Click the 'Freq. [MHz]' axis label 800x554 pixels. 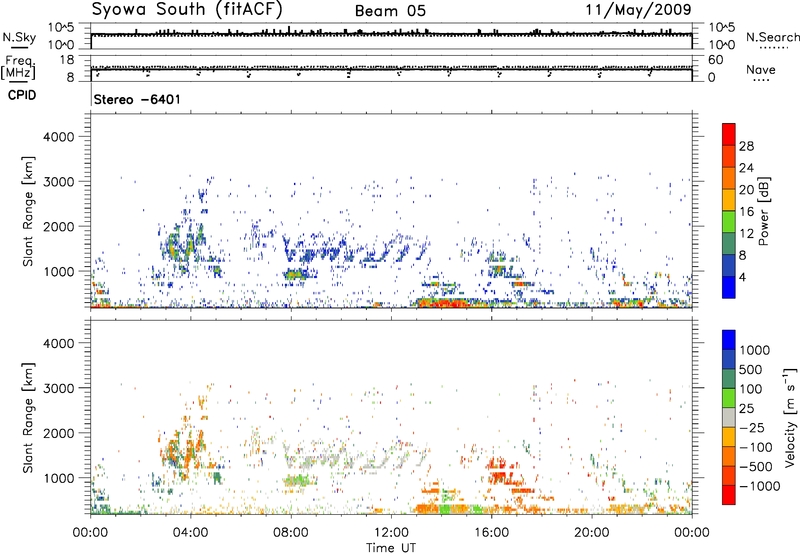point(19,68)
